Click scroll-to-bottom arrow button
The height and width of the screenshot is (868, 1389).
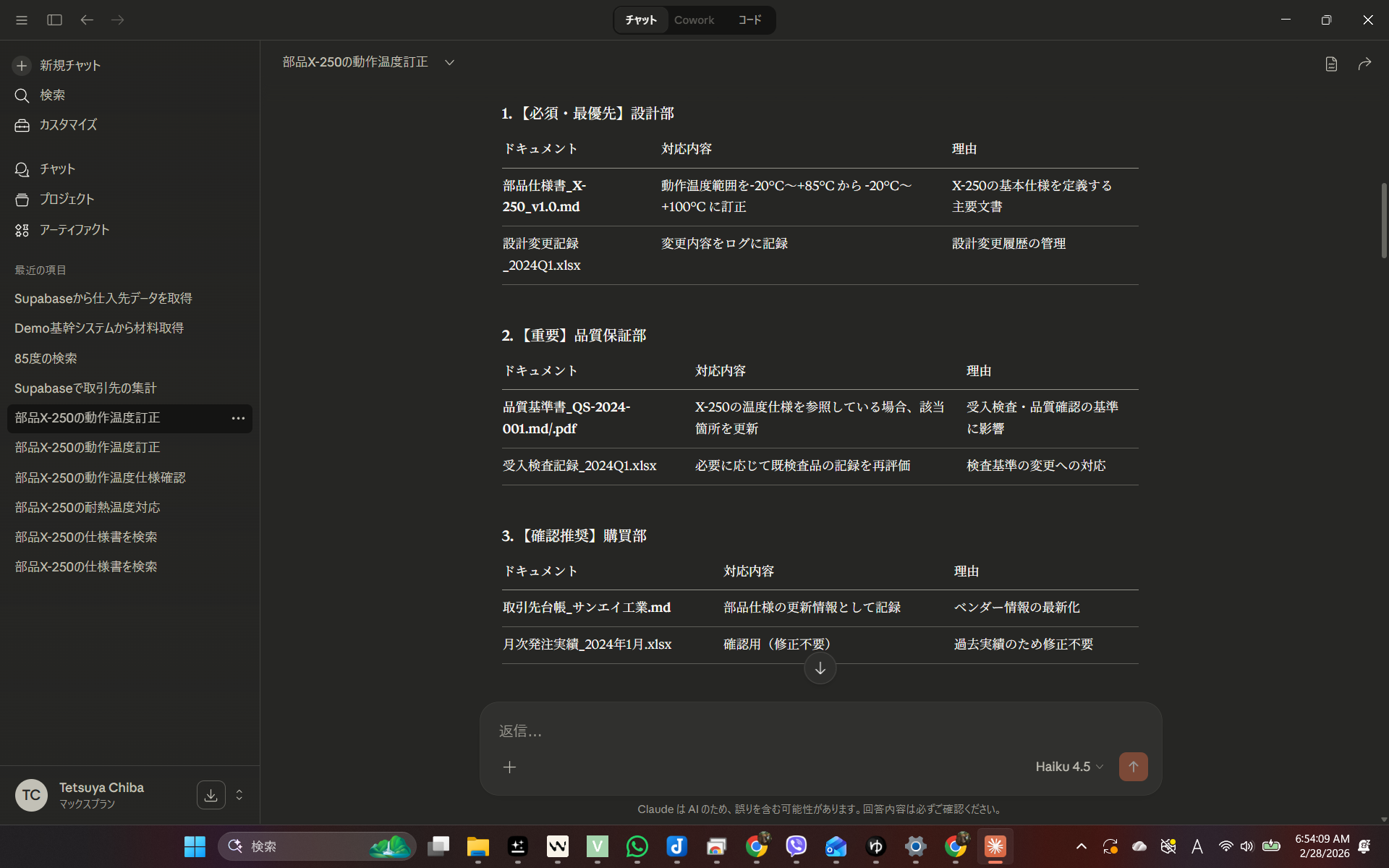click(x=820, y=668)
